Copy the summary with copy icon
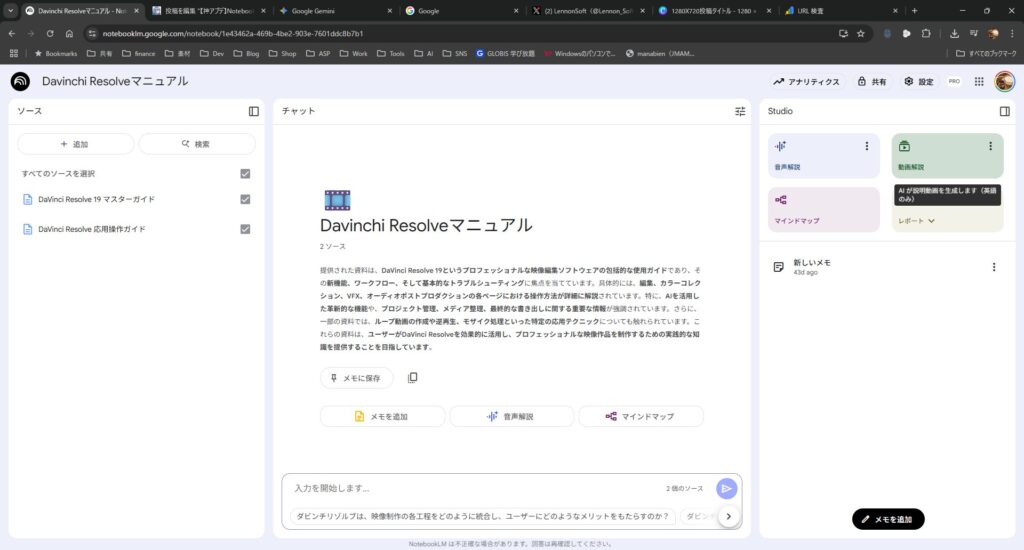This screenshot has width=1024, height=550. pos(413,378)
